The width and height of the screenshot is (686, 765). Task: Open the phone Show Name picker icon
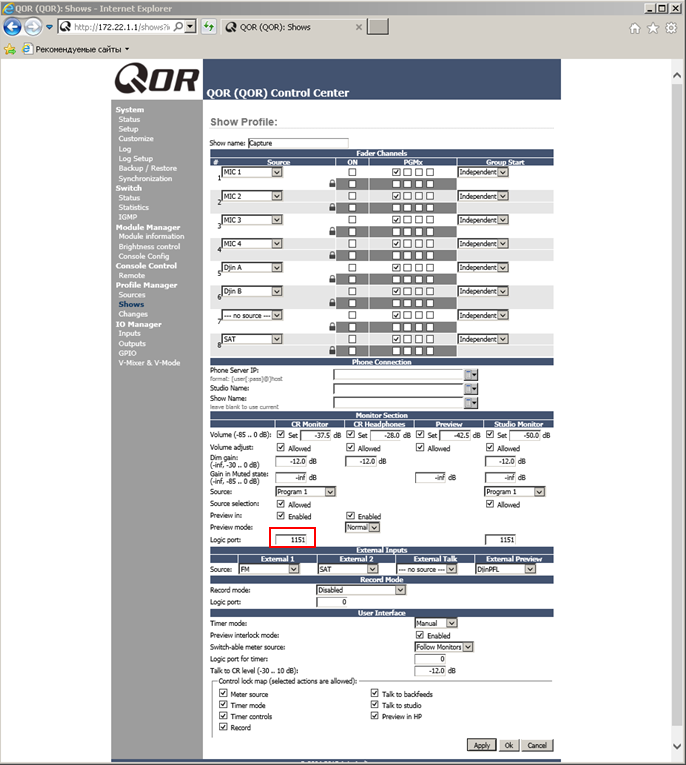[471, 403]
